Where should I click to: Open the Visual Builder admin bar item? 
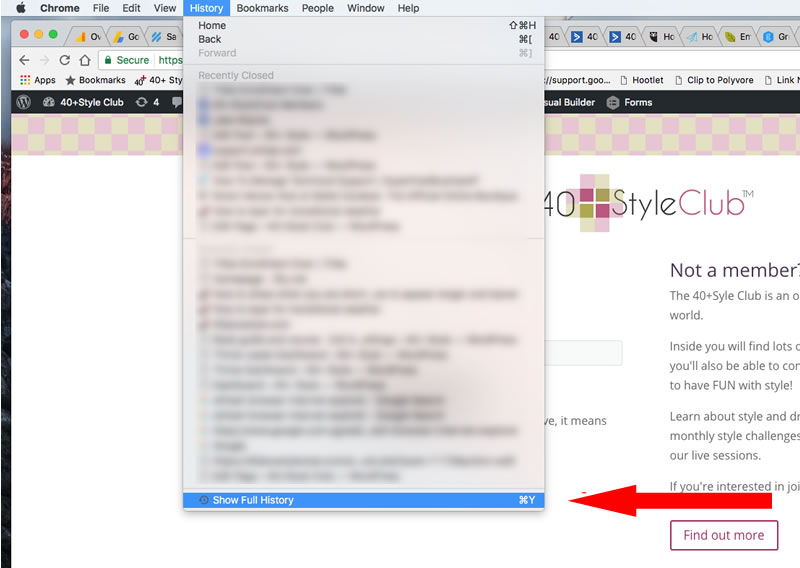570,102
